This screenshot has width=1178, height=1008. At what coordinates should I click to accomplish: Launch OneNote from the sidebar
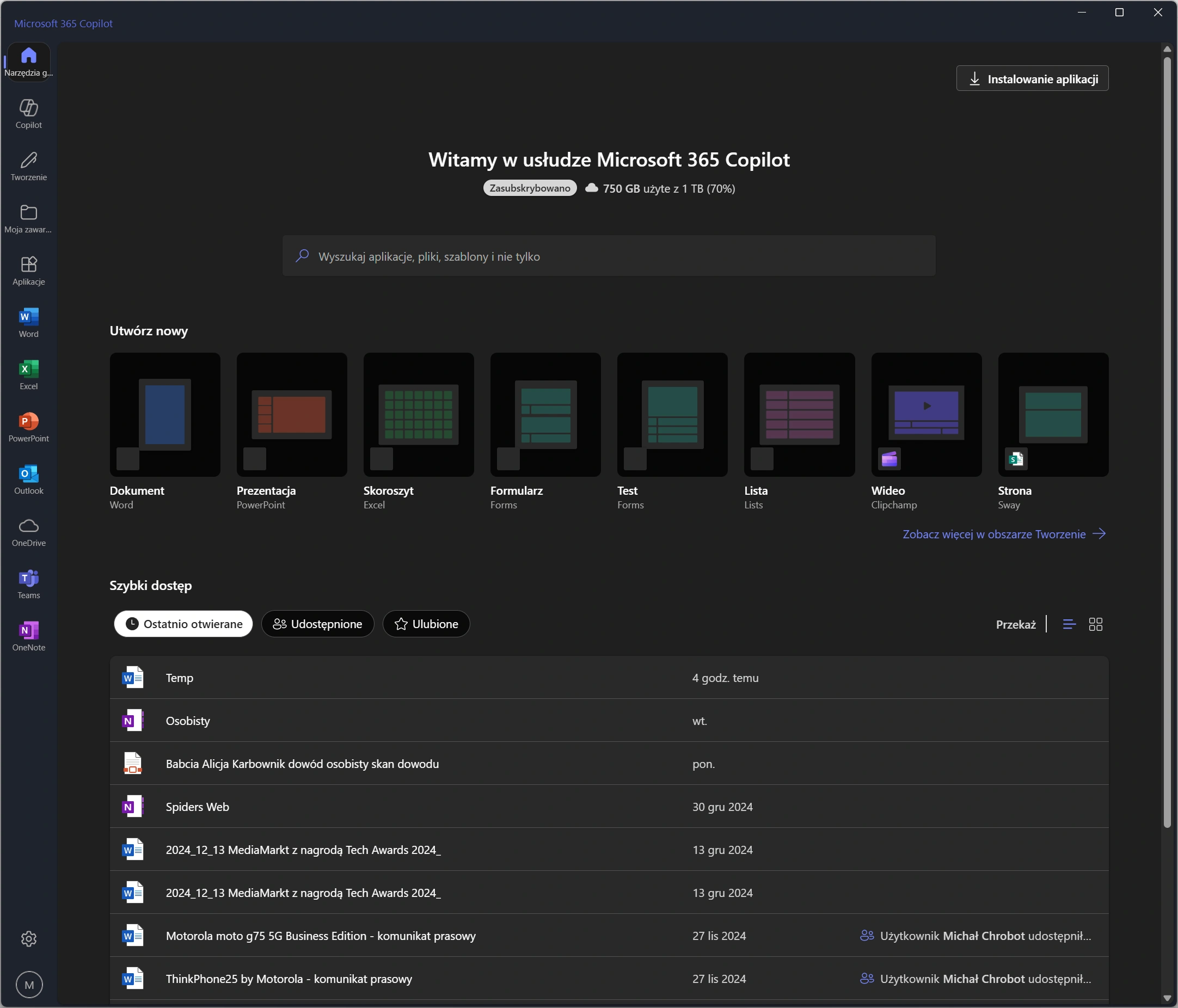click(28, 637)
